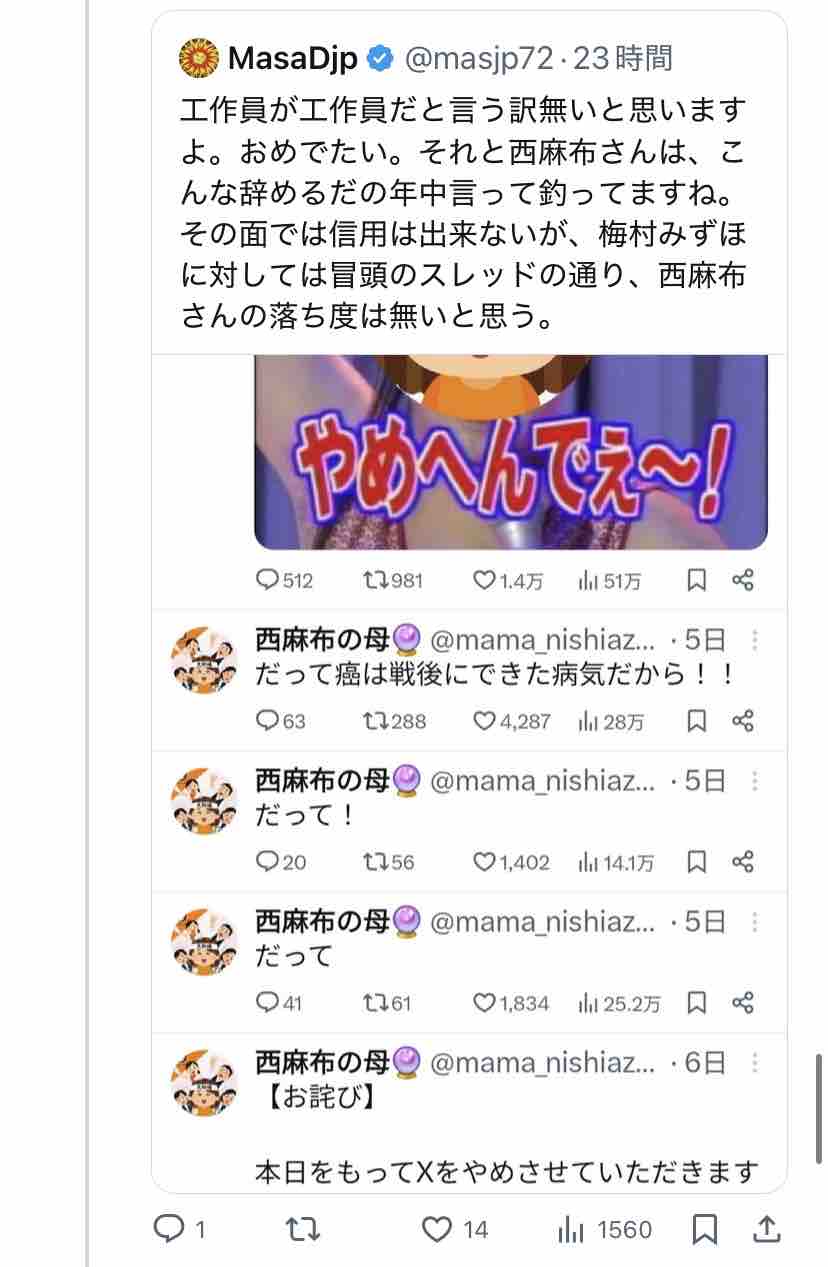Reply to the post with 512 comments
The height and width of the screenshot is (1267, 828).
coord(285,580)
